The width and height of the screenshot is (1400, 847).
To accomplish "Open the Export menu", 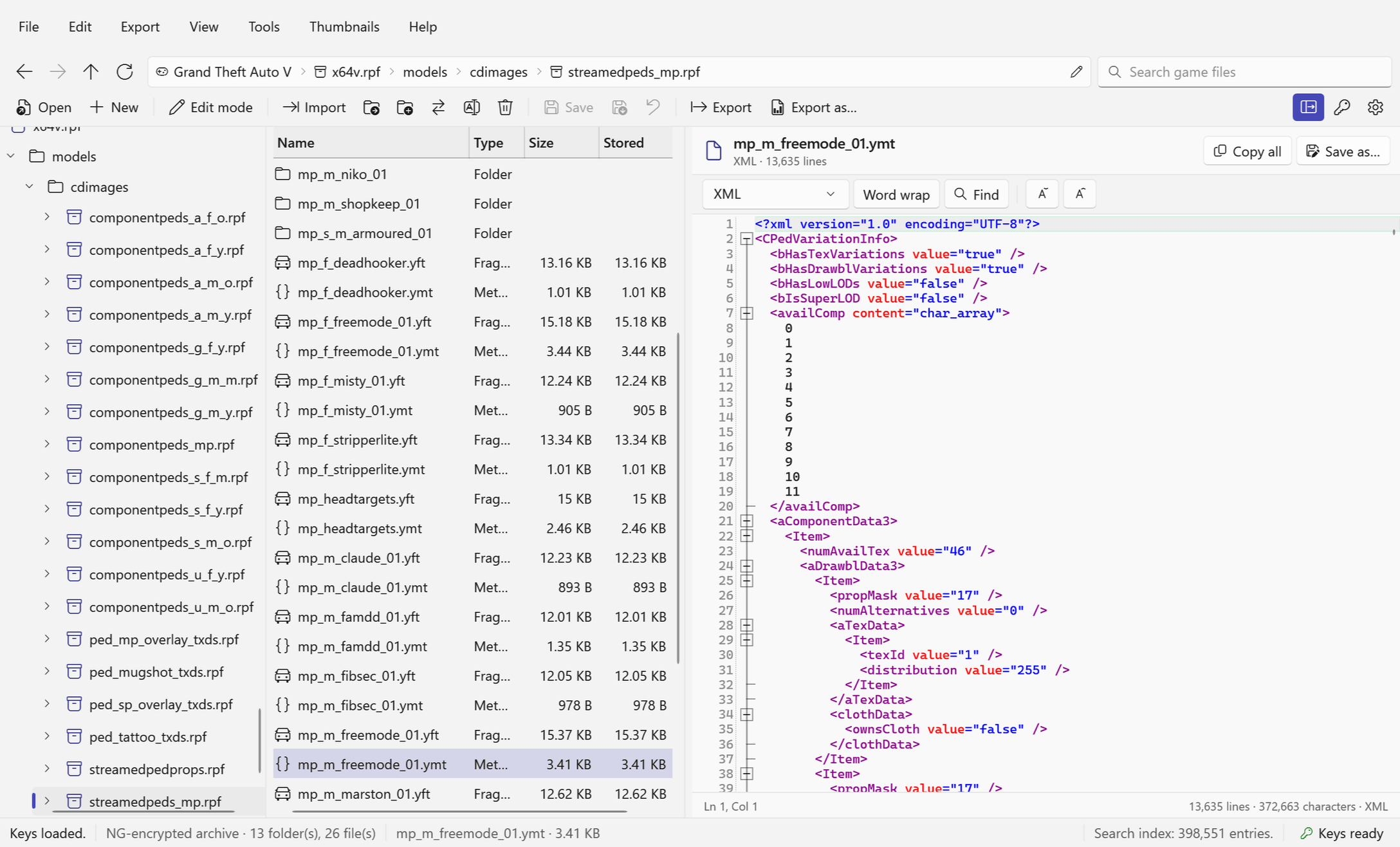I will [140, 27].
